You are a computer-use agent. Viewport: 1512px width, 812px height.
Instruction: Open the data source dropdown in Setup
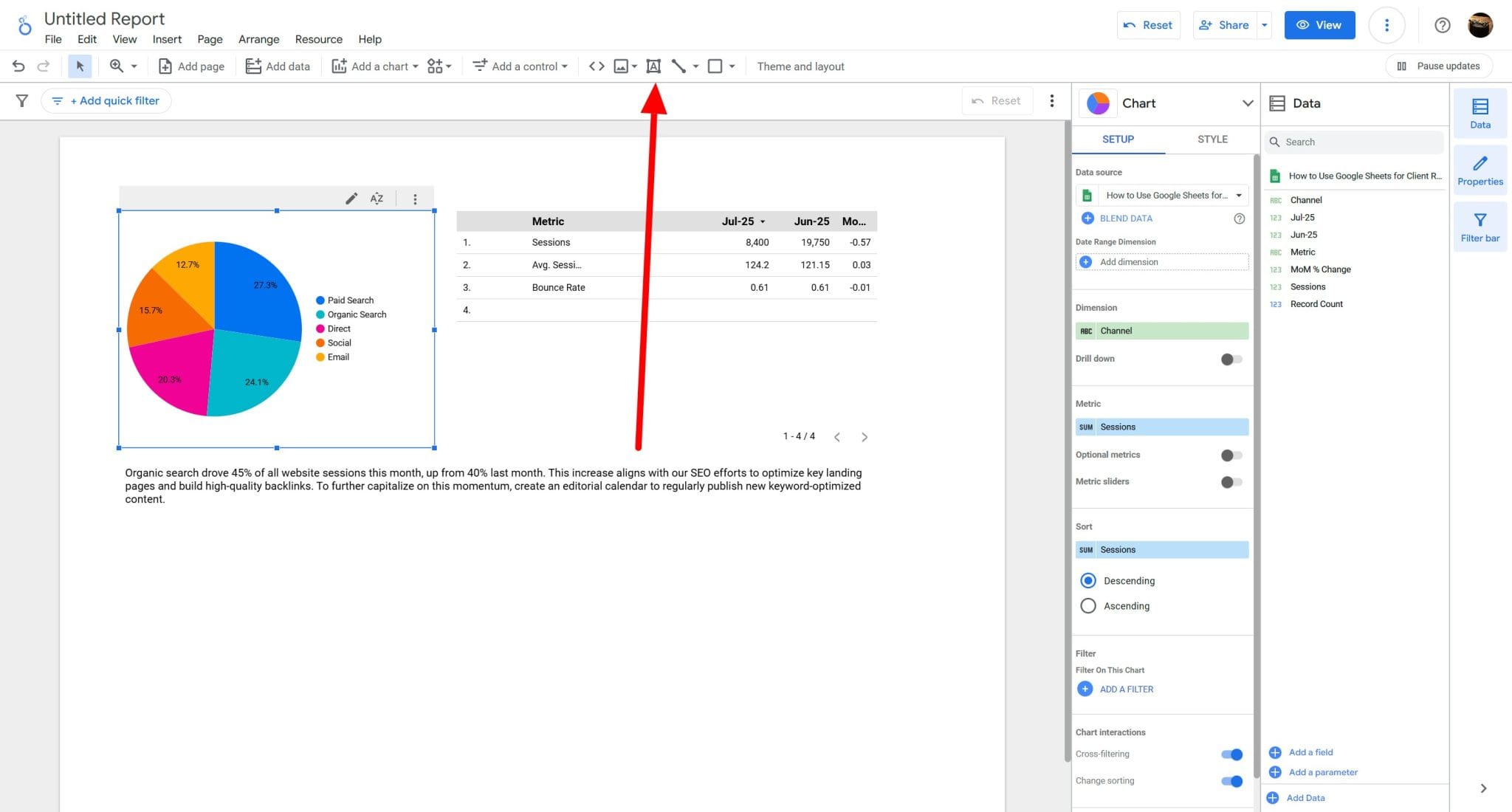(1240, 195)
